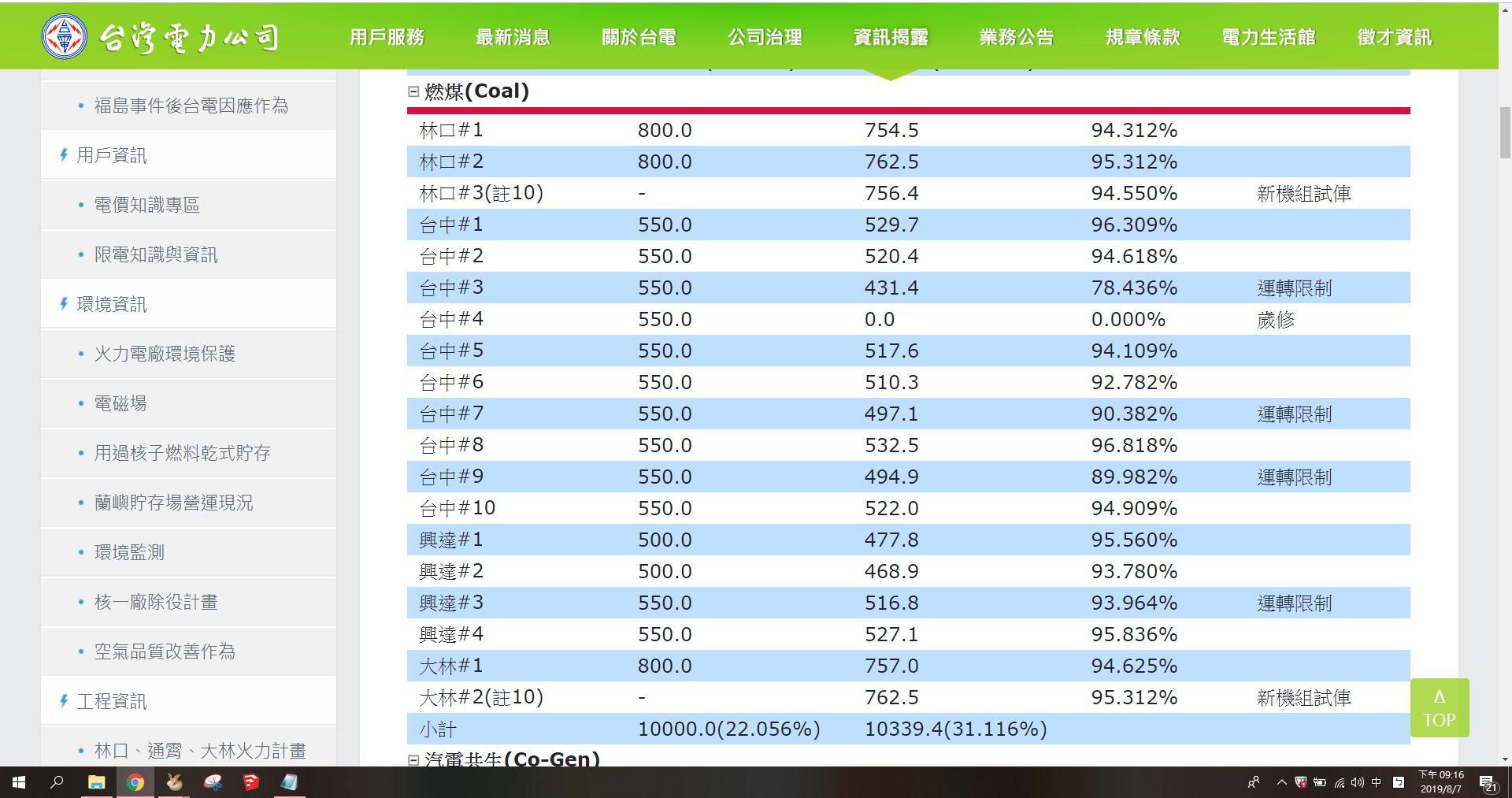The height and width of the screenshot is (798, 1512).
Task: Open the 最新消息 menu
Action: point(513,37)
